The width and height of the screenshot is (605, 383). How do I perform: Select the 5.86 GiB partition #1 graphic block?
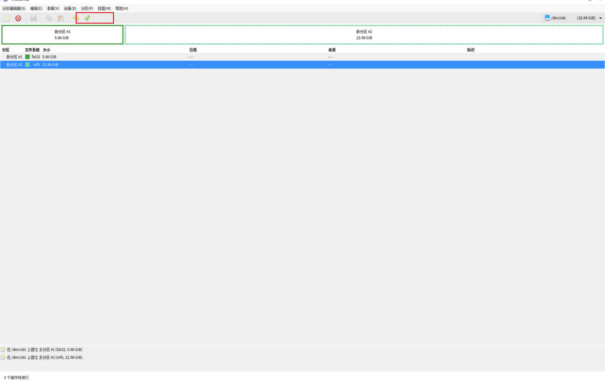pos(62,35)
